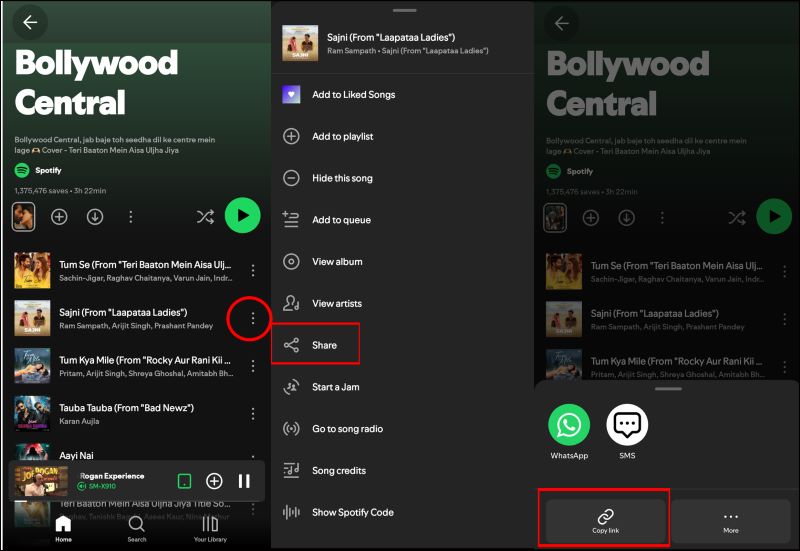Open Sajni album art in right screen
Screen dimensions: 800x551
tap(564, 319)
